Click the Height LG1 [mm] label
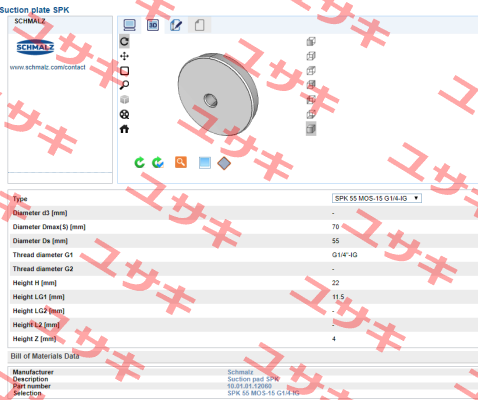This screenshot has width=478, height=400. (39, 297)
